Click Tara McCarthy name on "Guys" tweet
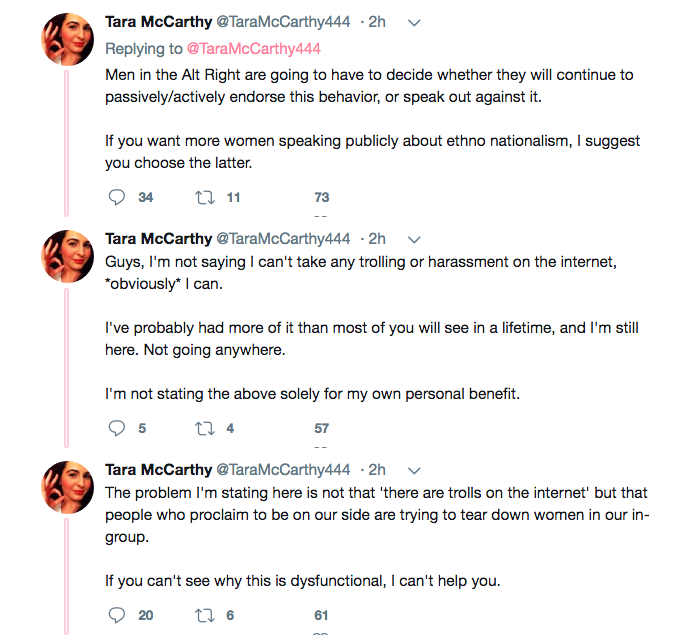The image size is (697, 637). (x=158, y=239)
